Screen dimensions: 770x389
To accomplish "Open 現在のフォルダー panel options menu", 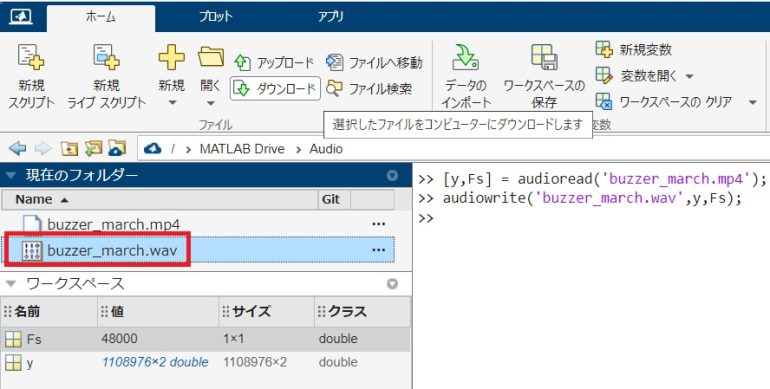I will (392, 175).
